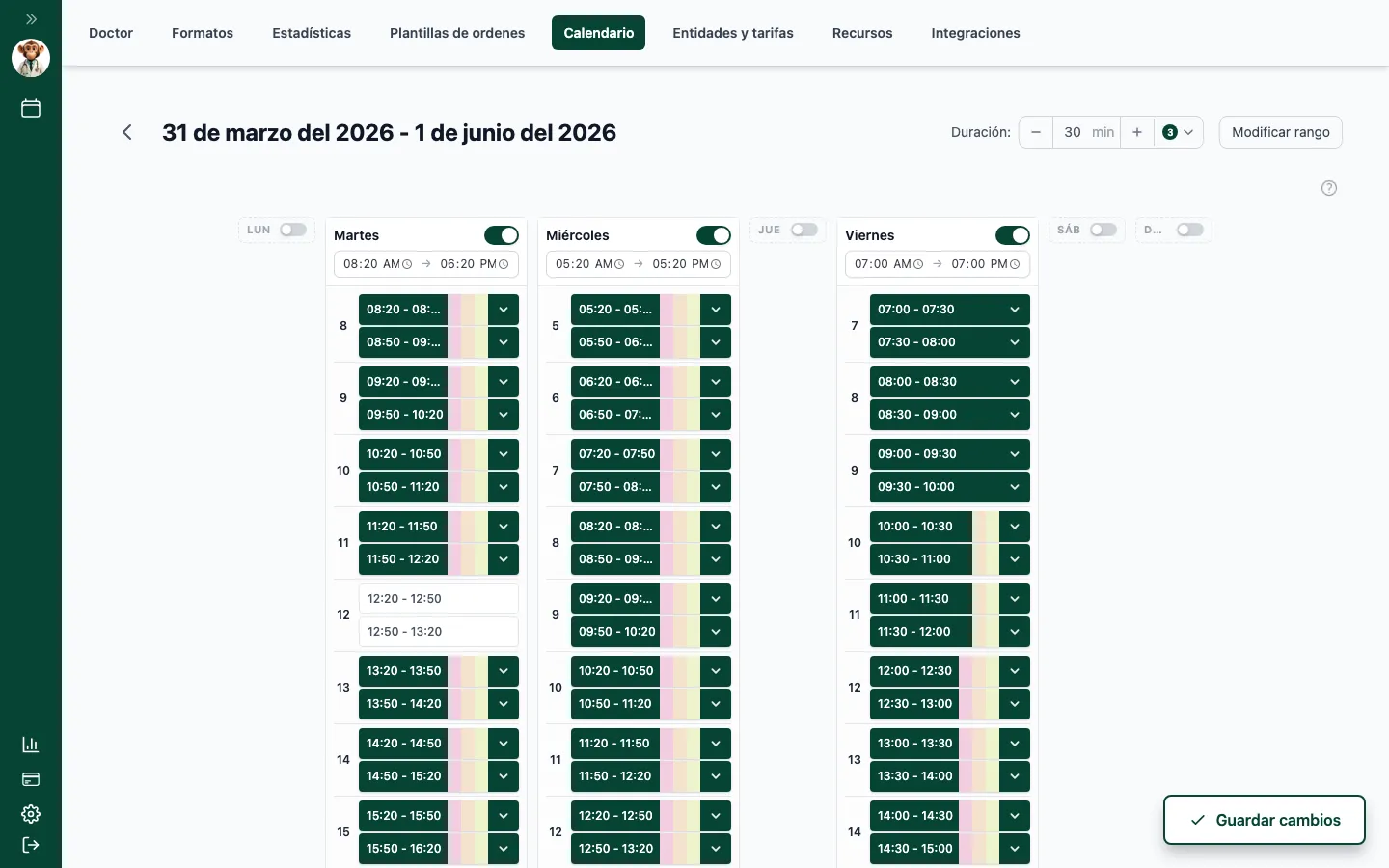Screen dimensions: 1389x868
Task: Click the clock icon beside Miércoles 05:20 AM
Action: point(619,264)
